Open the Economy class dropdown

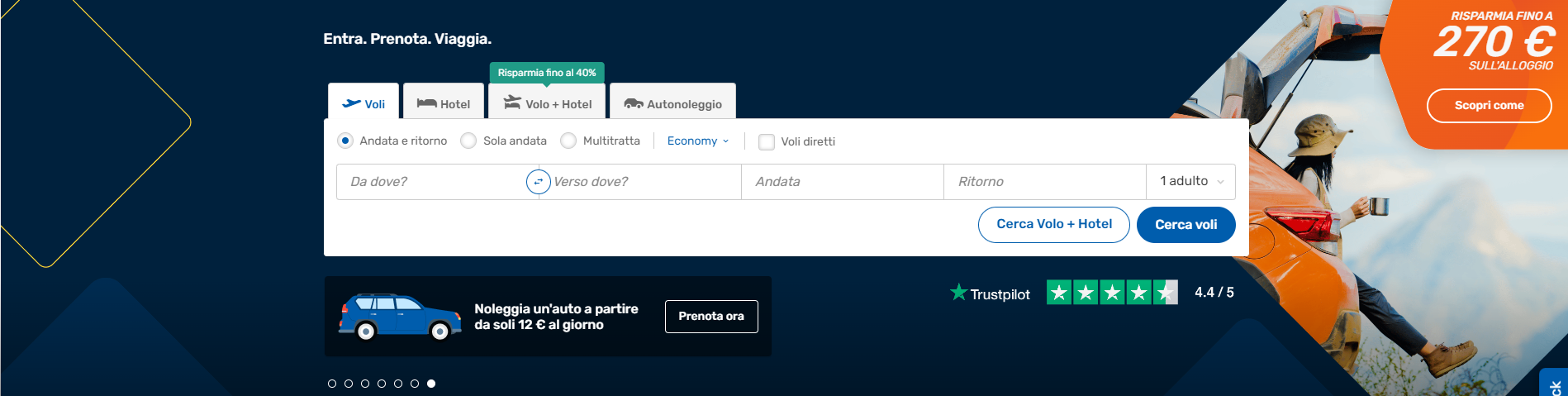[x=698, y=141]
